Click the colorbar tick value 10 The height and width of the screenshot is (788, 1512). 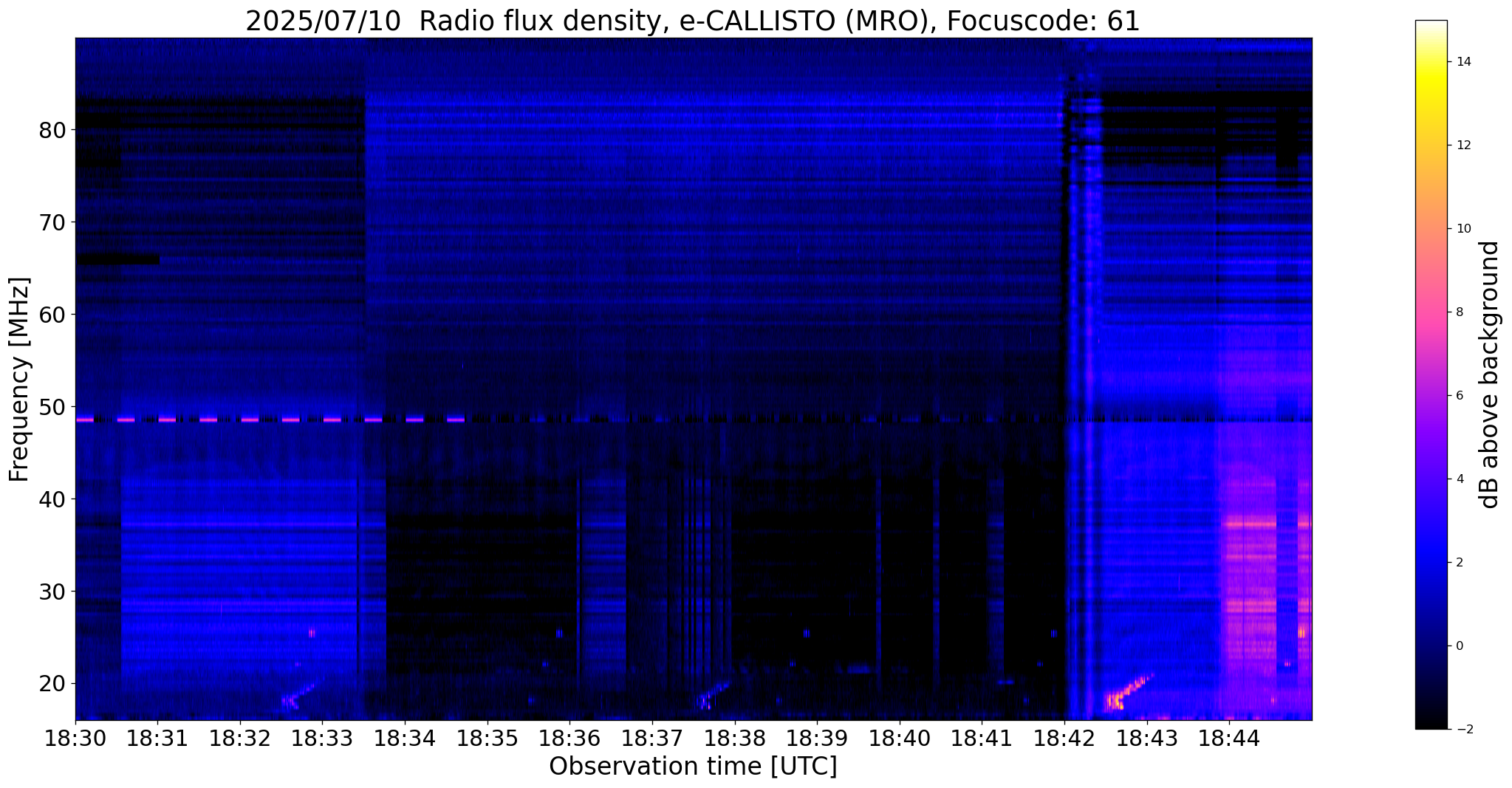tap(1463, 229)
